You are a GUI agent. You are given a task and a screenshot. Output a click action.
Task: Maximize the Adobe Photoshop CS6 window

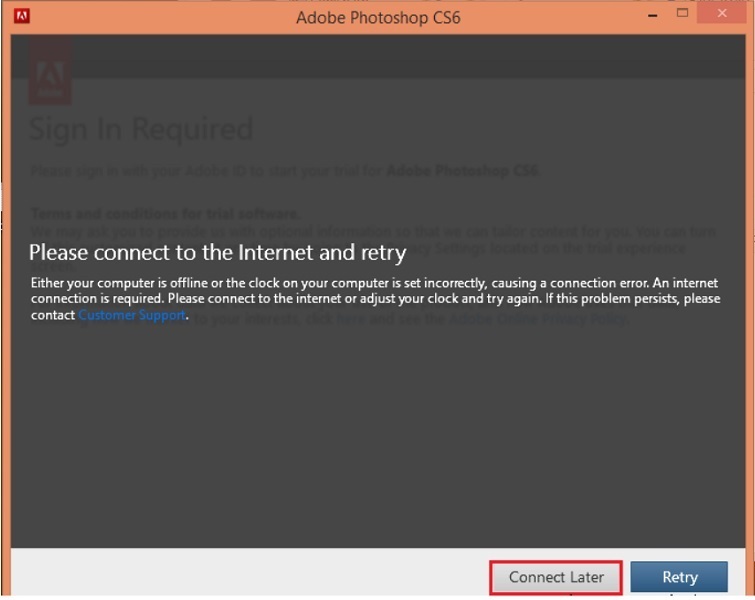[683, 14]
